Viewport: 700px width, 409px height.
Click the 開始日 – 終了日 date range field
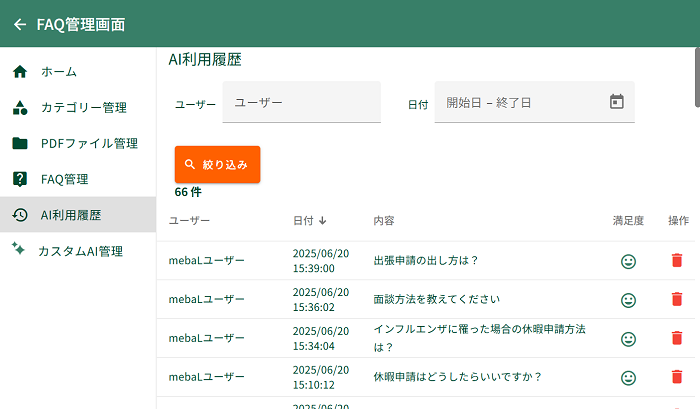(x=520, y=102)
